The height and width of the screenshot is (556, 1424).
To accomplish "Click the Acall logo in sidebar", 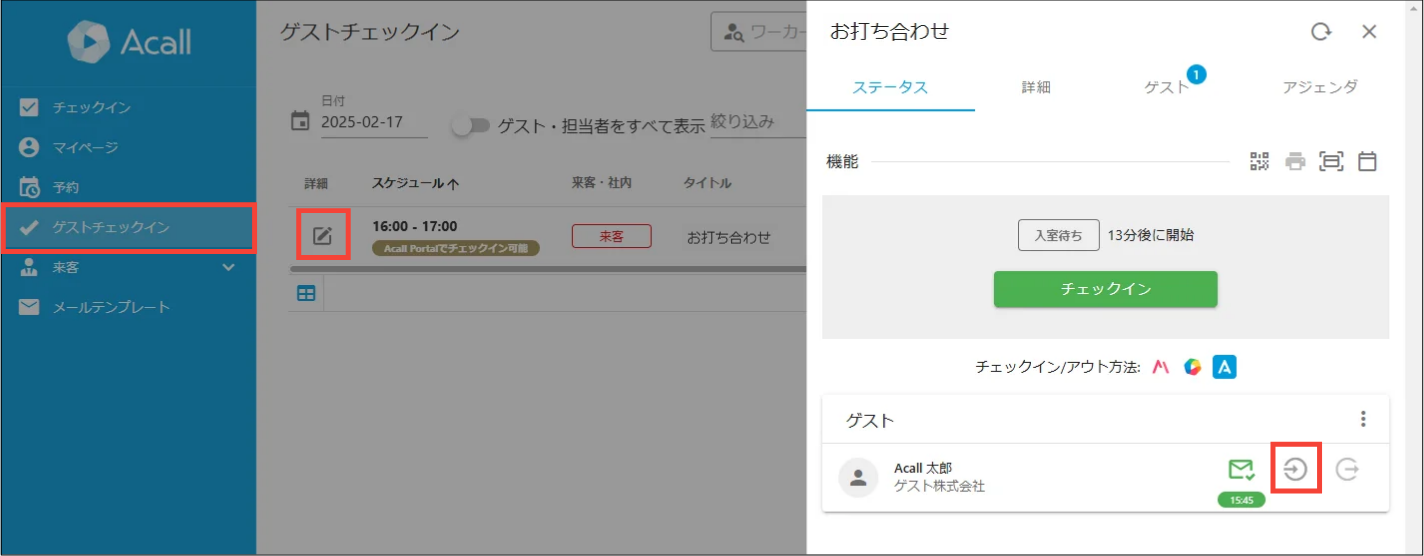I will tap(128, 41).
